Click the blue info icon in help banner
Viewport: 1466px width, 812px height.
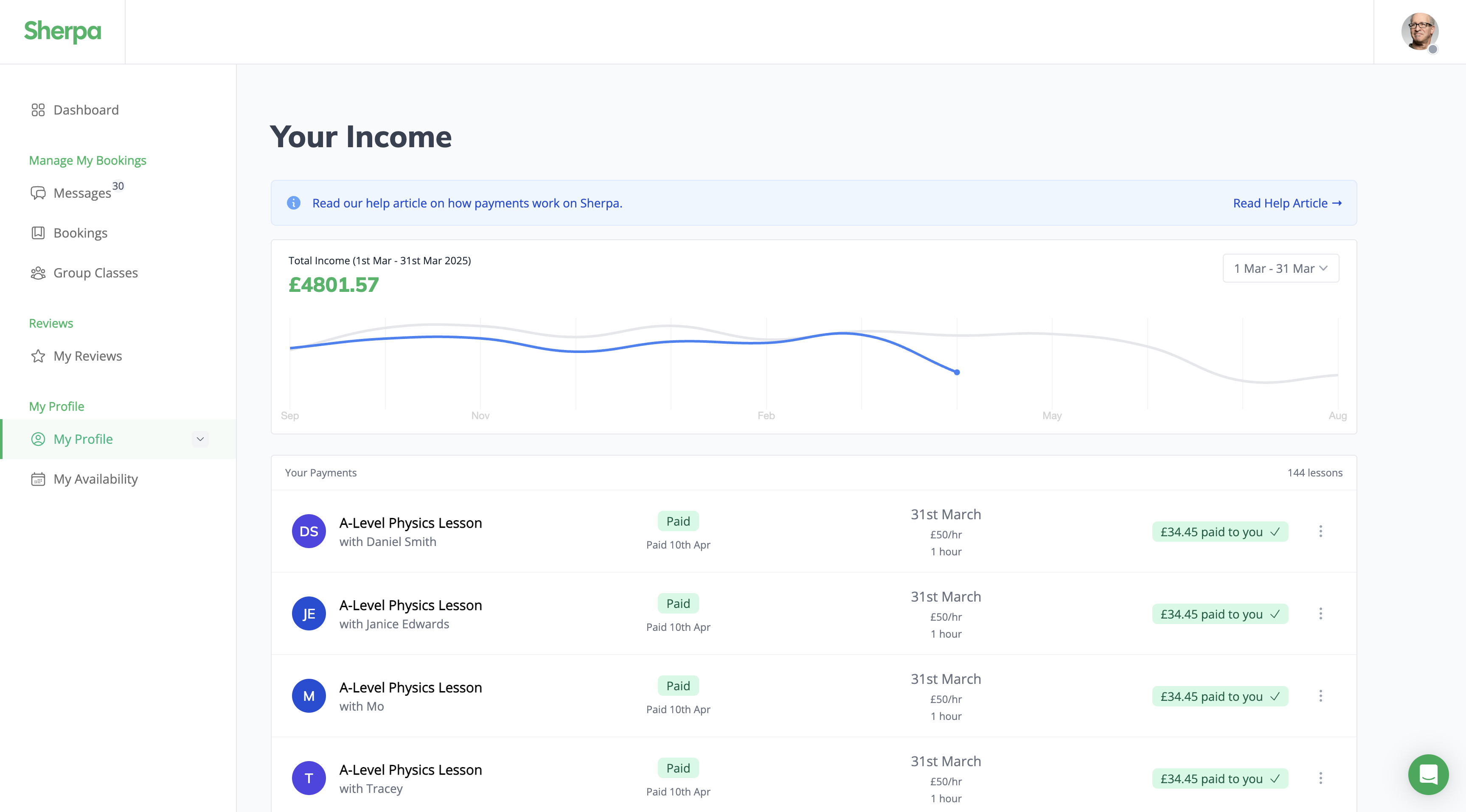coord(294,203)
